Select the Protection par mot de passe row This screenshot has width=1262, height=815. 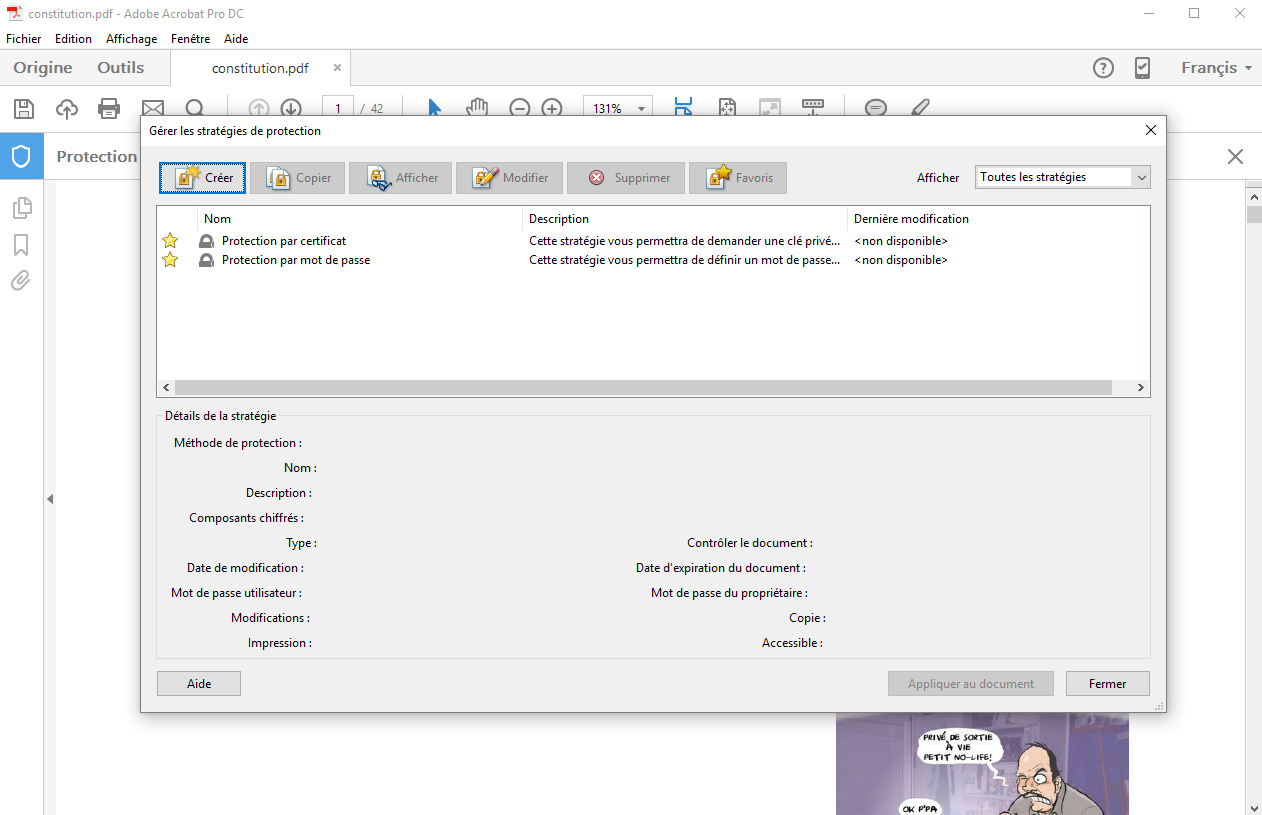click(296, 260)
